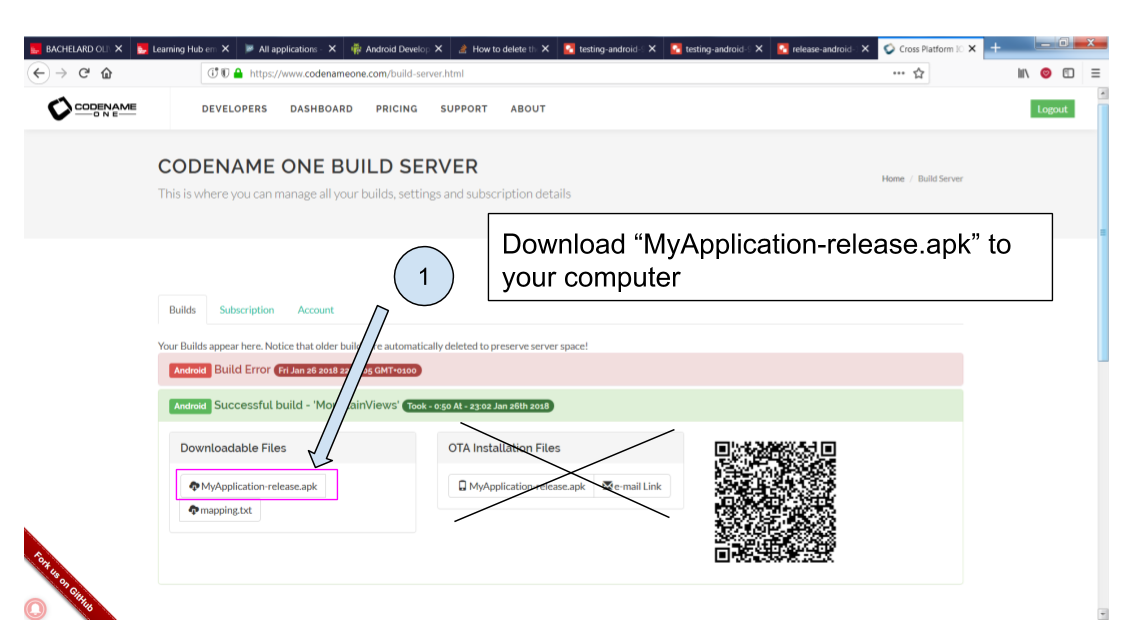Click the browser forward arrow
1123x638 pixels.
click(x=62, y=73)
